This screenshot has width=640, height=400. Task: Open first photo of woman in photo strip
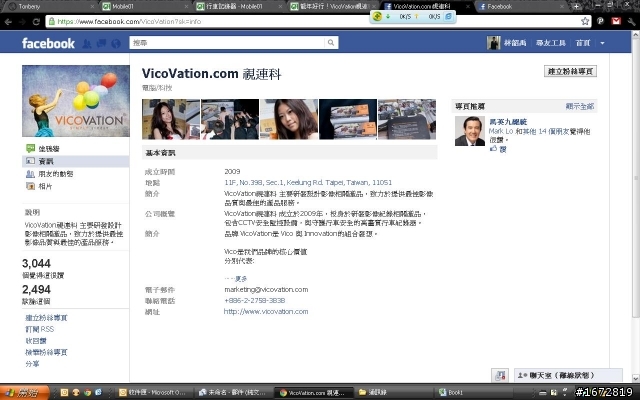[171, 119]
